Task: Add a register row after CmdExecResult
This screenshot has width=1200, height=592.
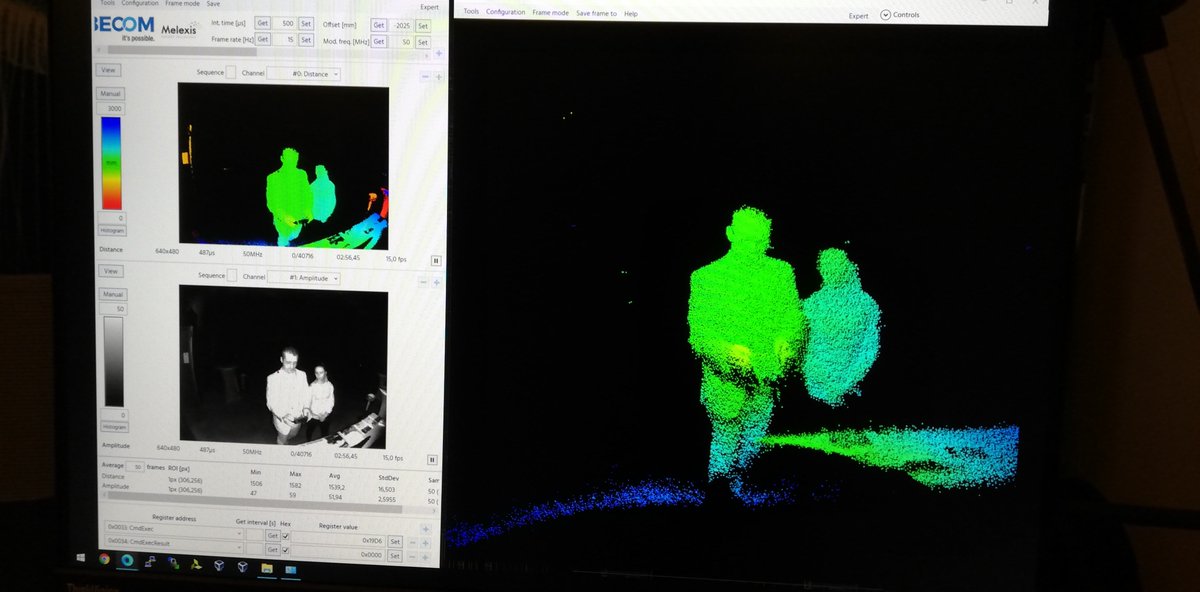Action: 424,558
